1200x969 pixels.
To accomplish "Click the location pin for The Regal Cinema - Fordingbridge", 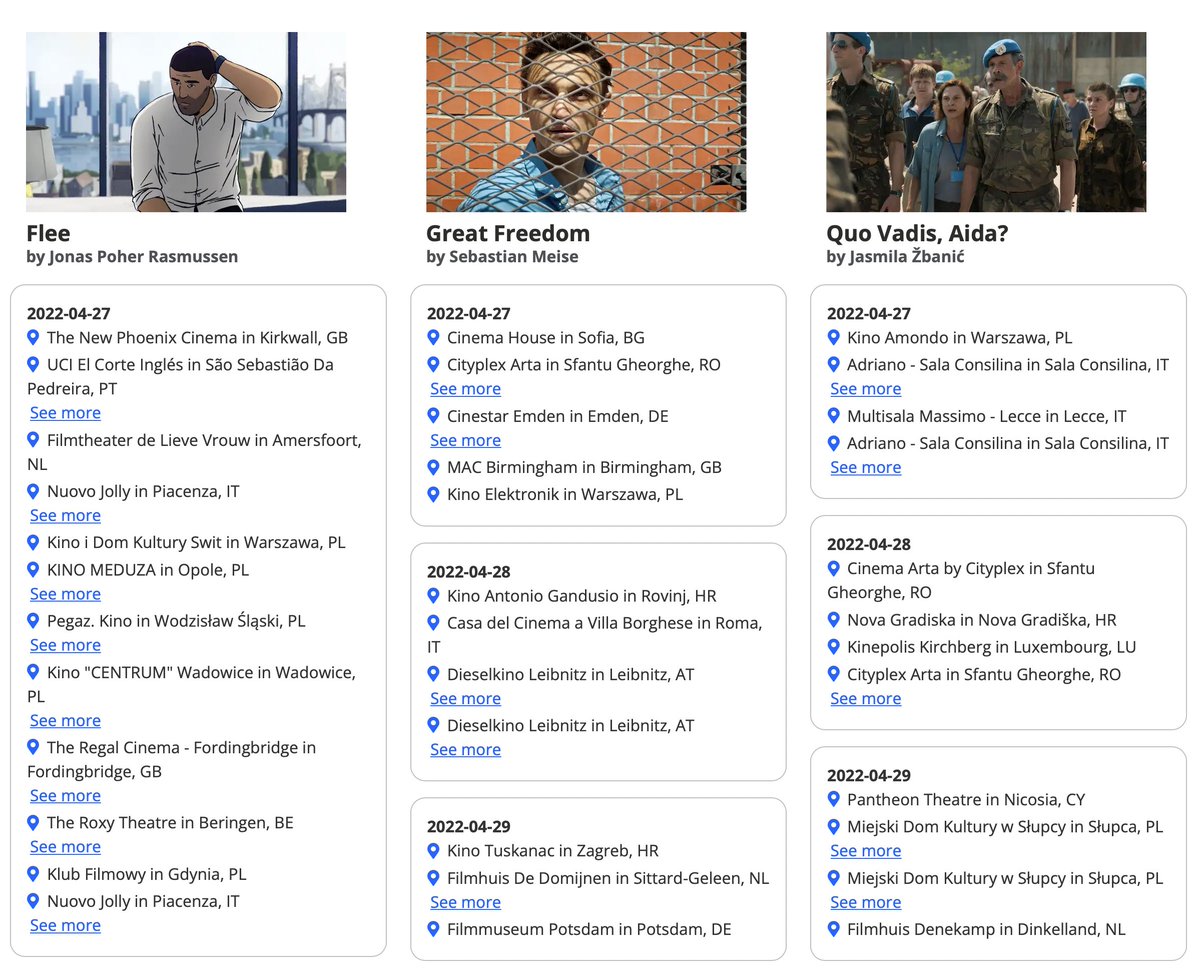I will (33, 747).
